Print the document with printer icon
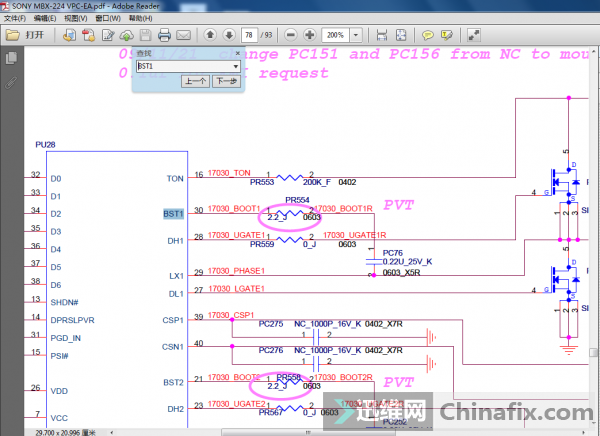Image resolution: width=600 pixels, height=436 pixels. click(164, 35)
